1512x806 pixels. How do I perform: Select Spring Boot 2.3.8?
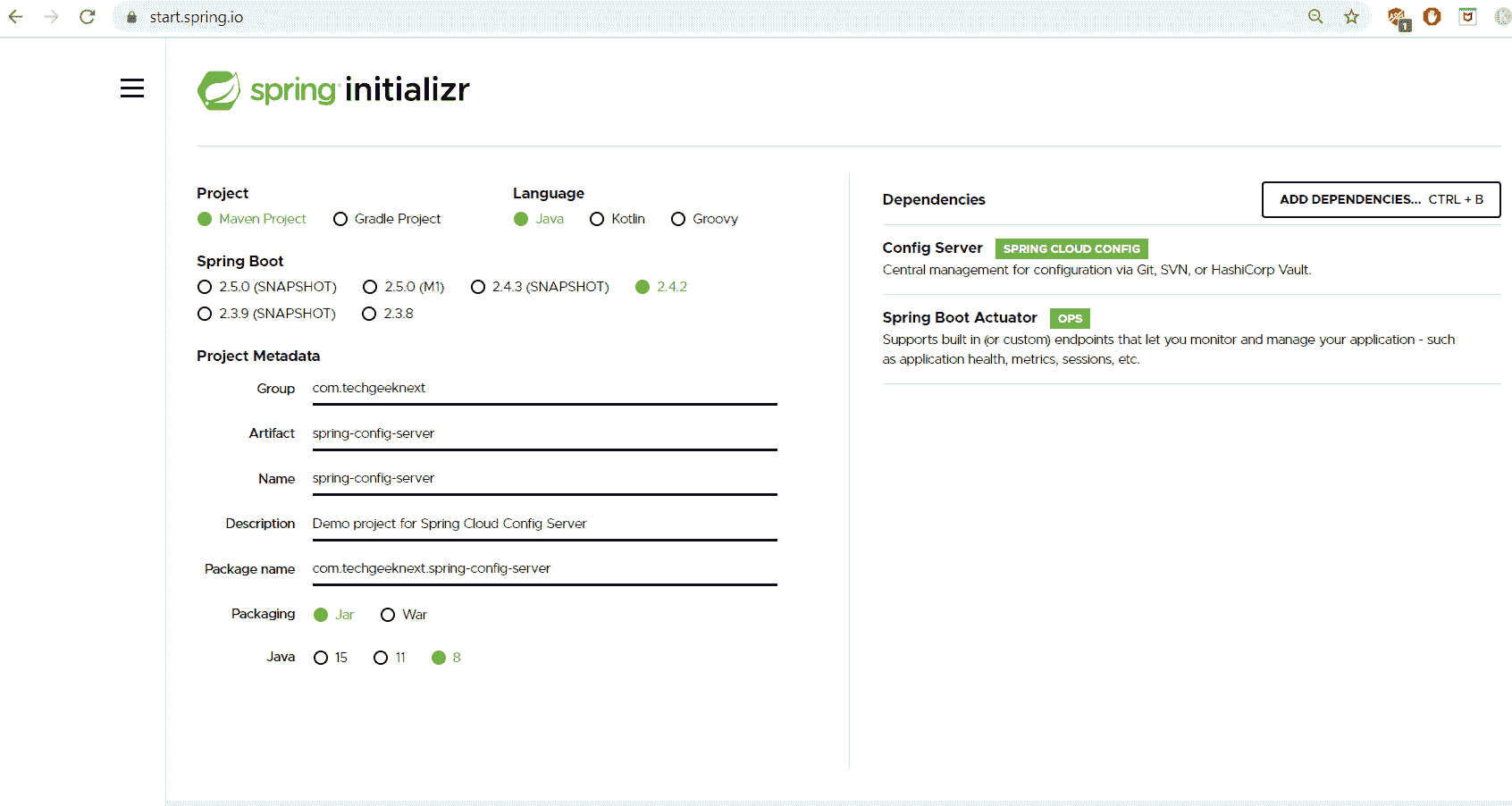pos(388,314)
